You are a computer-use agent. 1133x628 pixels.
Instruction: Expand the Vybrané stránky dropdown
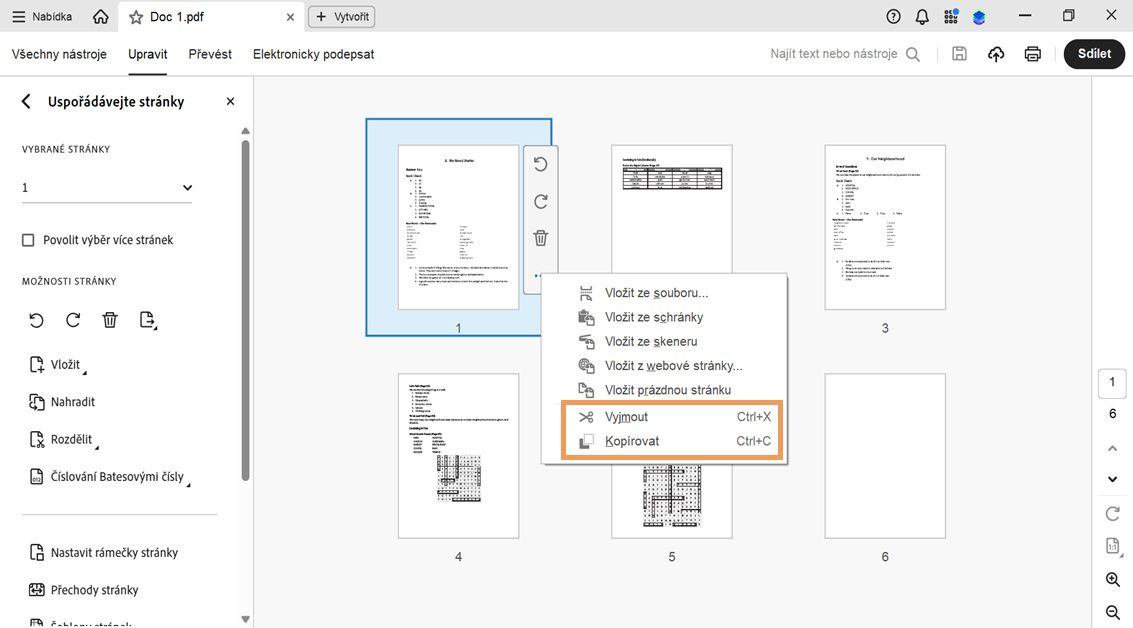pos(107,188)
